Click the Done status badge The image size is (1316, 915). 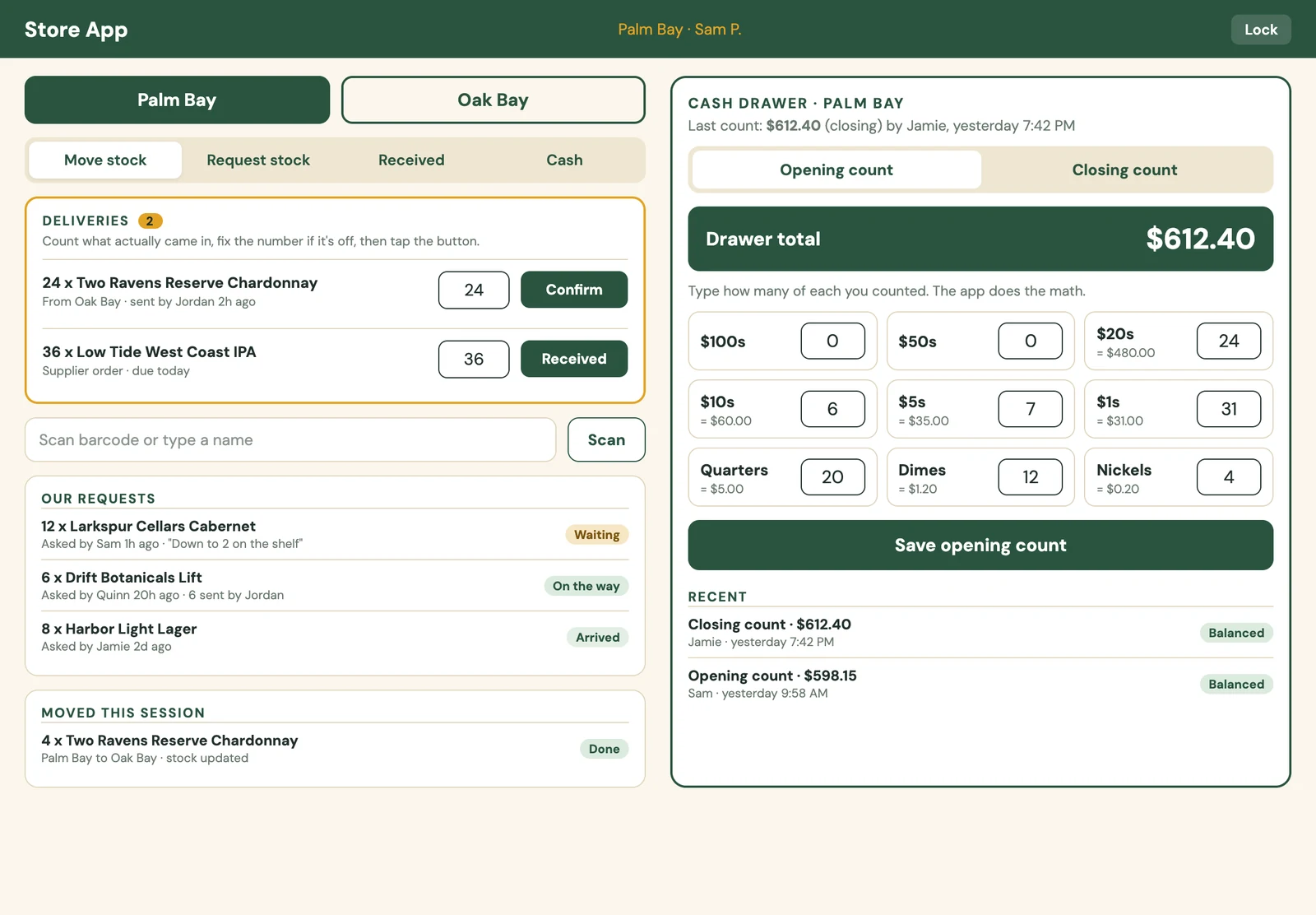click(605, 749)
